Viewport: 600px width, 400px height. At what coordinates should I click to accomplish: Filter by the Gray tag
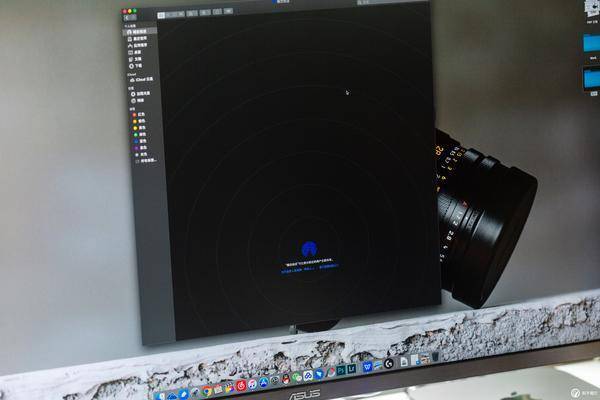coord(141,155)
